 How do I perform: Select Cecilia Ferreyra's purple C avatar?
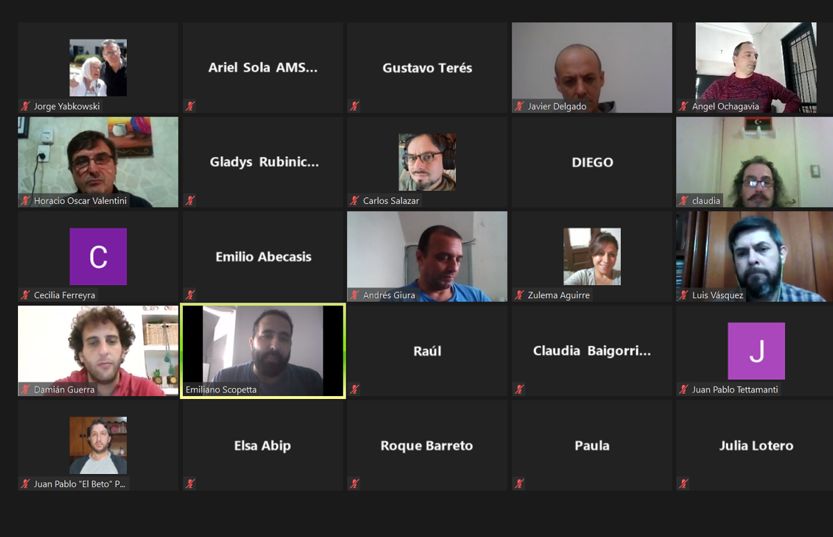[x=98, y=257]
